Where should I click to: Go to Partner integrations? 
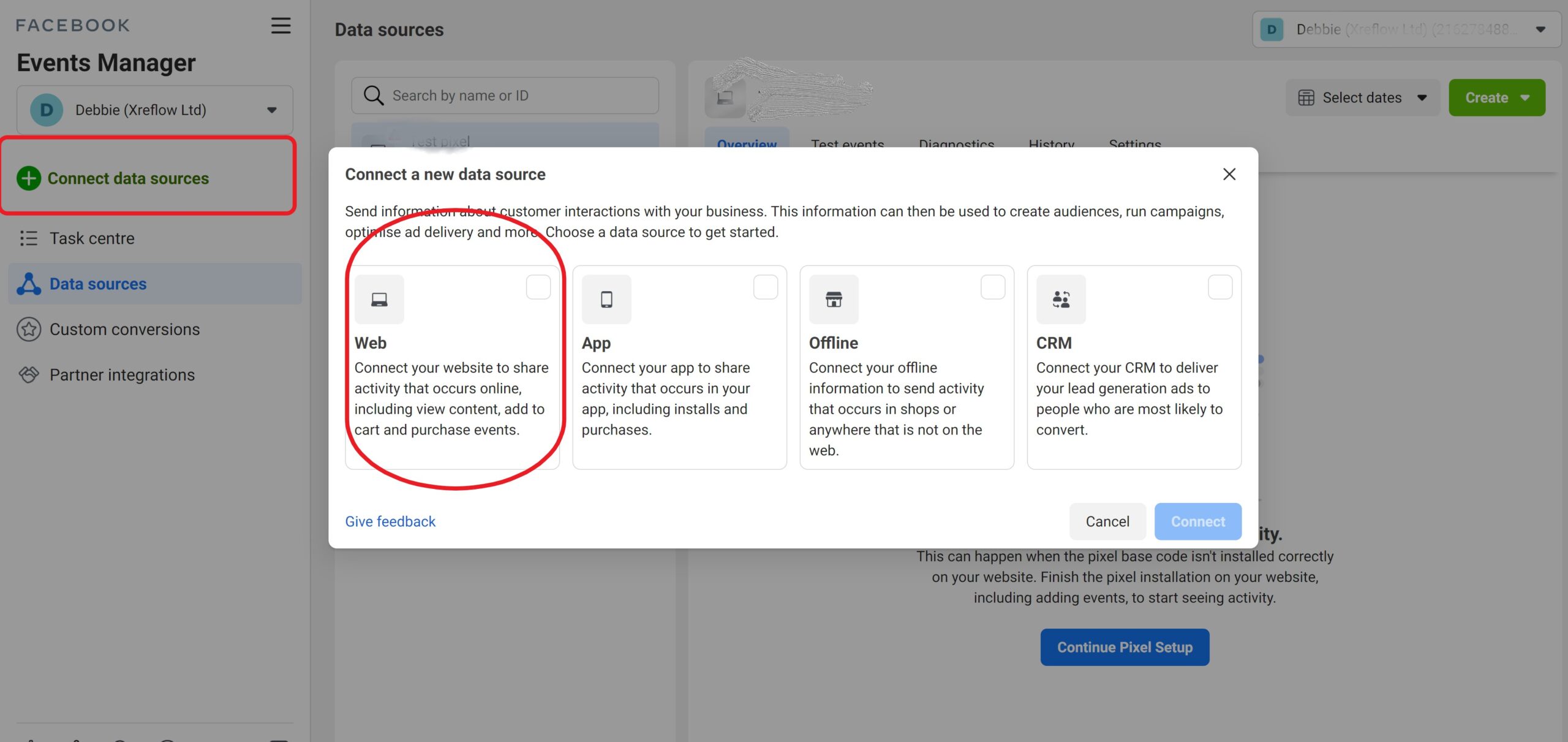pyautogui.click(x=155, y=374)
